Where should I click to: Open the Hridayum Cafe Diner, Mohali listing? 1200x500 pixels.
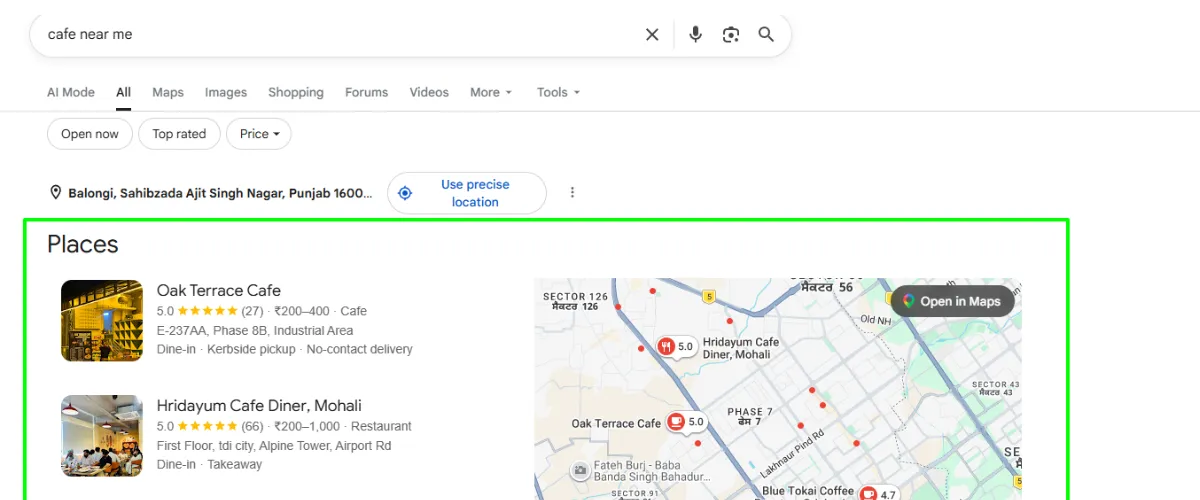tap(259, 405)
